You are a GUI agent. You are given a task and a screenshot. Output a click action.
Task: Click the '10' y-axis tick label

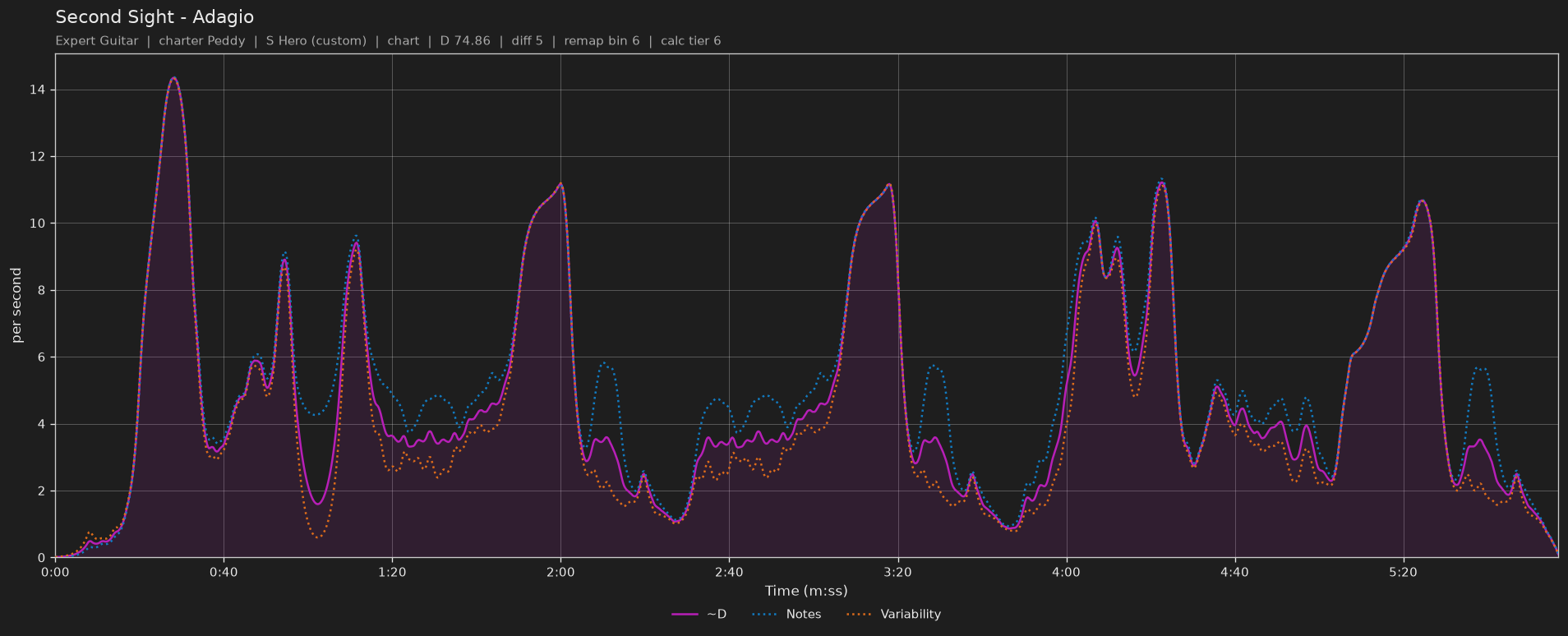[38, 224]
